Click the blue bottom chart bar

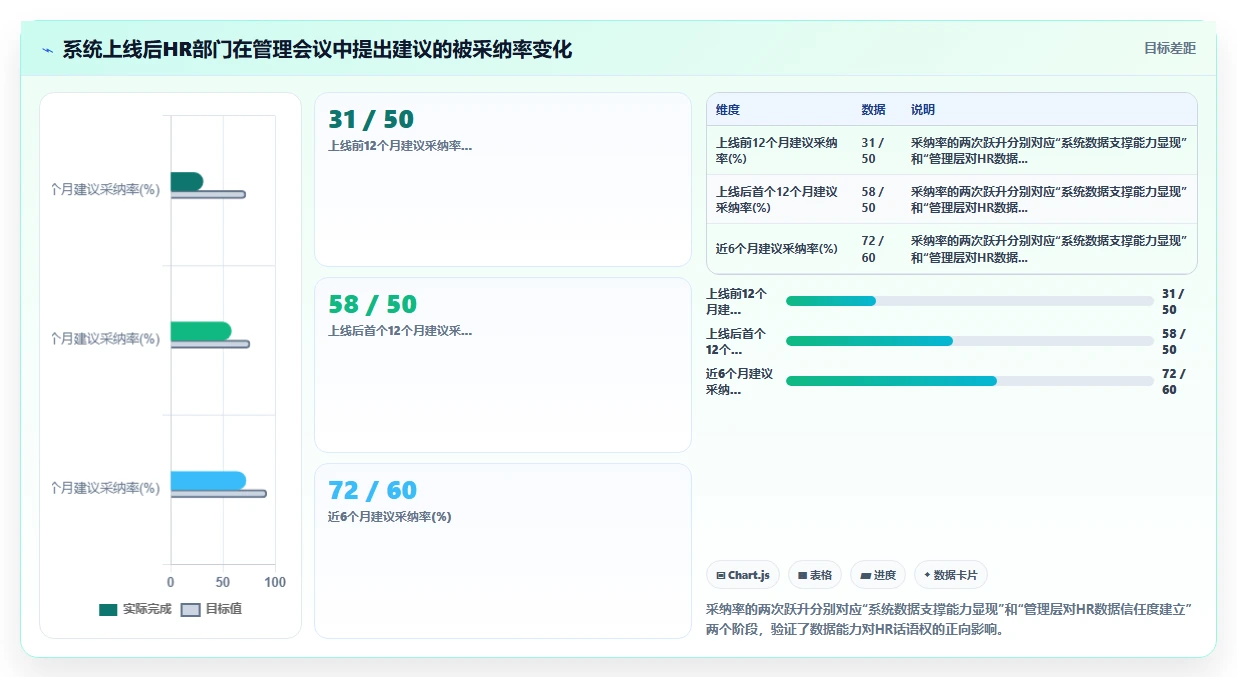click(x=208, y=480)
